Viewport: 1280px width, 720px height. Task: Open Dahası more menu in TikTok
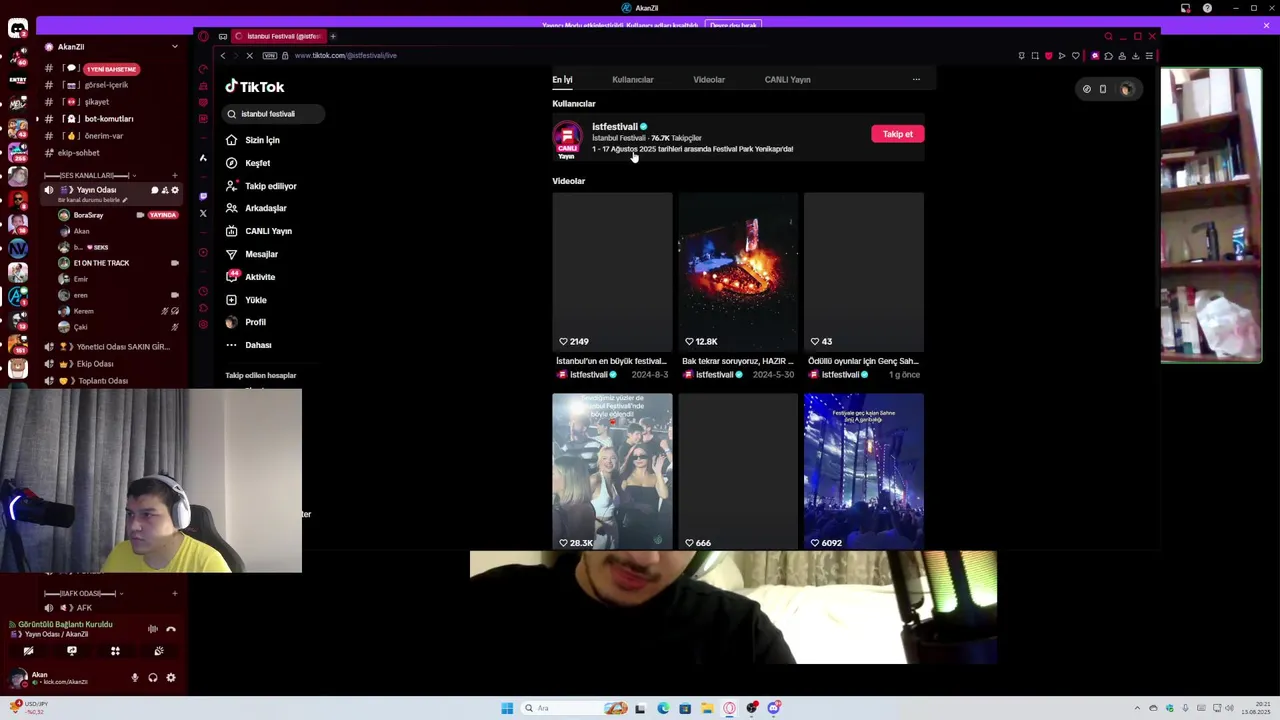pos(249,345)
